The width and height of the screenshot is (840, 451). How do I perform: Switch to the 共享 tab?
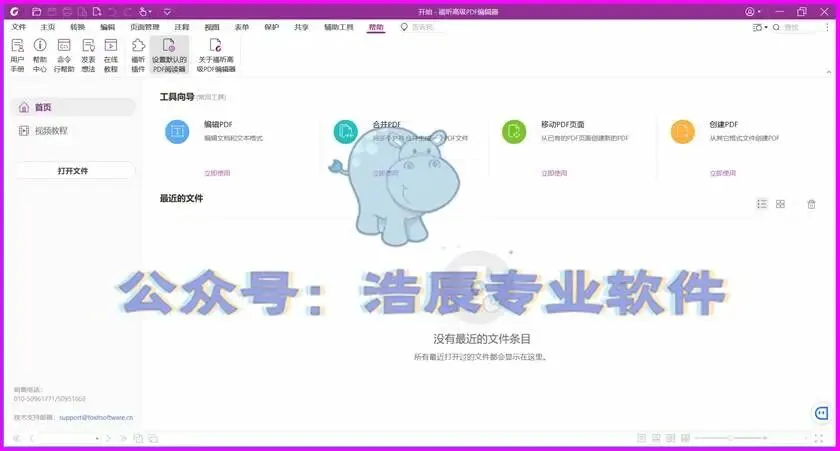click(x=302, y=27)
